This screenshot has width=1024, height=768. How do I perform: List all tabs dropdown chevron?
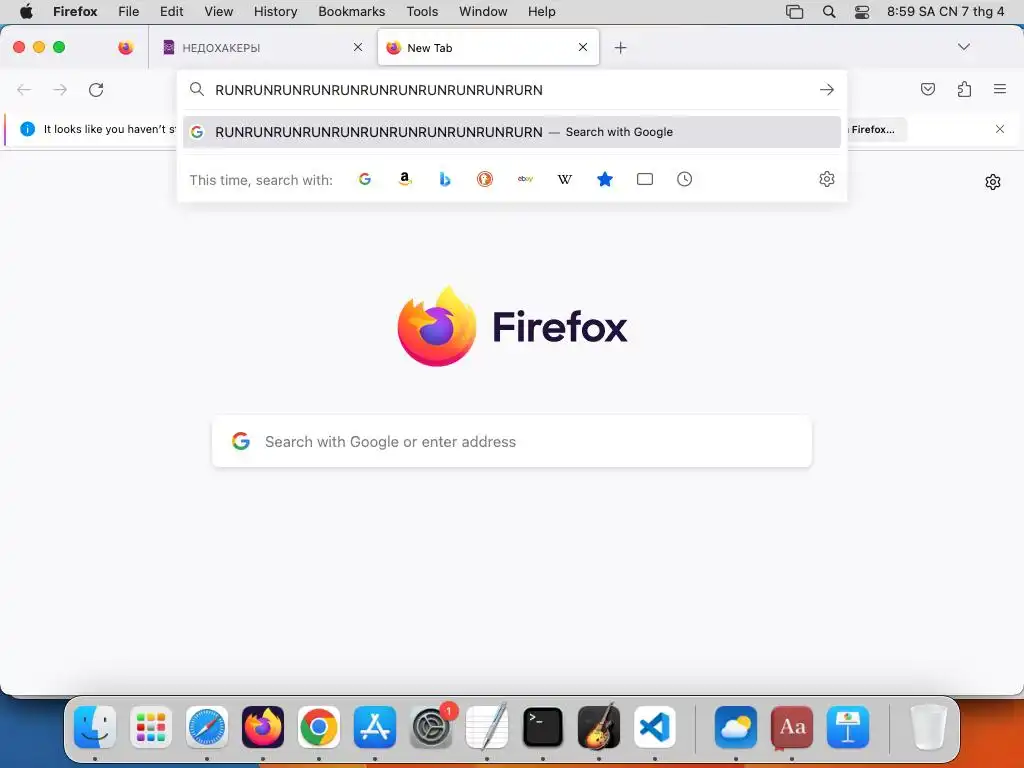(x=964, y=47)
